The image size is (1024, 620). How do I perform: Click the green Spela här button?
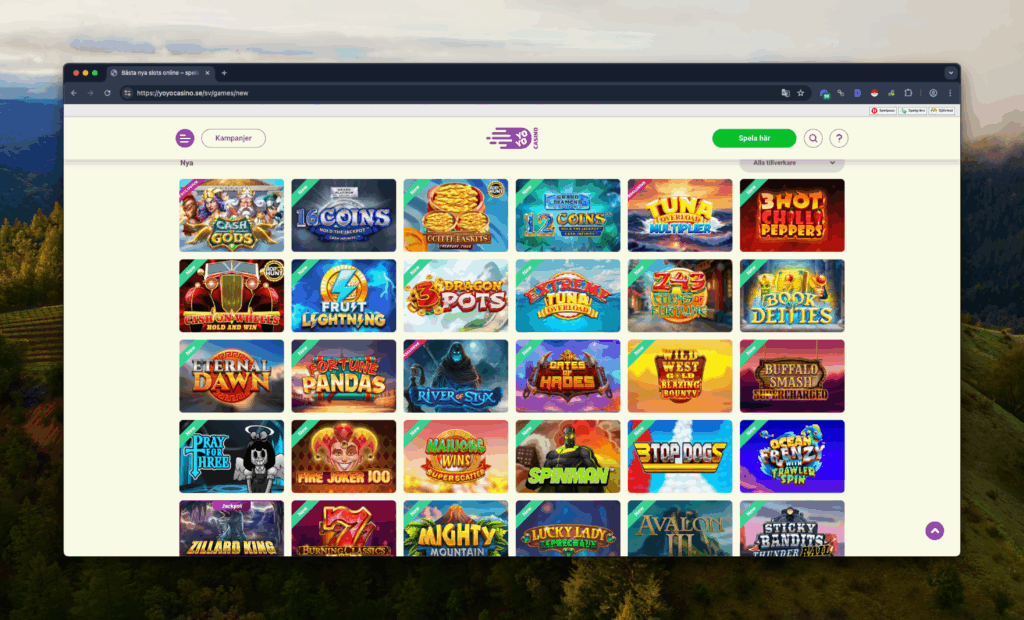click(x=754, y=138)
